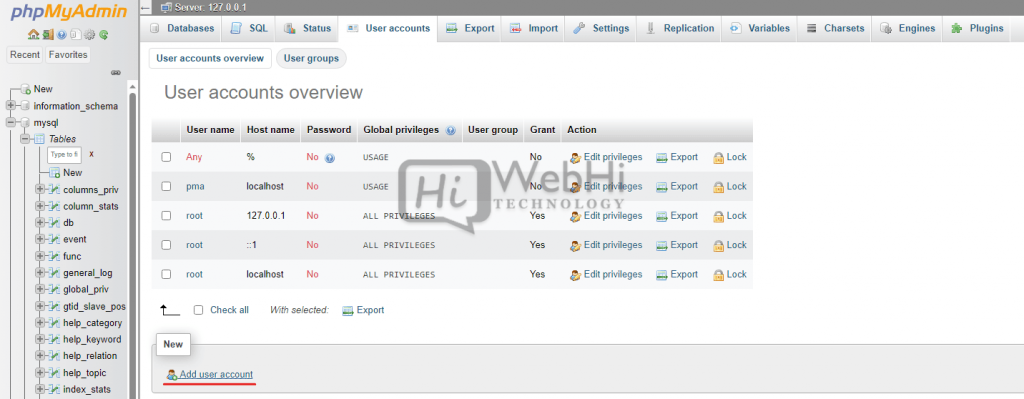Click the Password help info icon for Any user
Screen dimensions: 1024x399
point(330,157)
